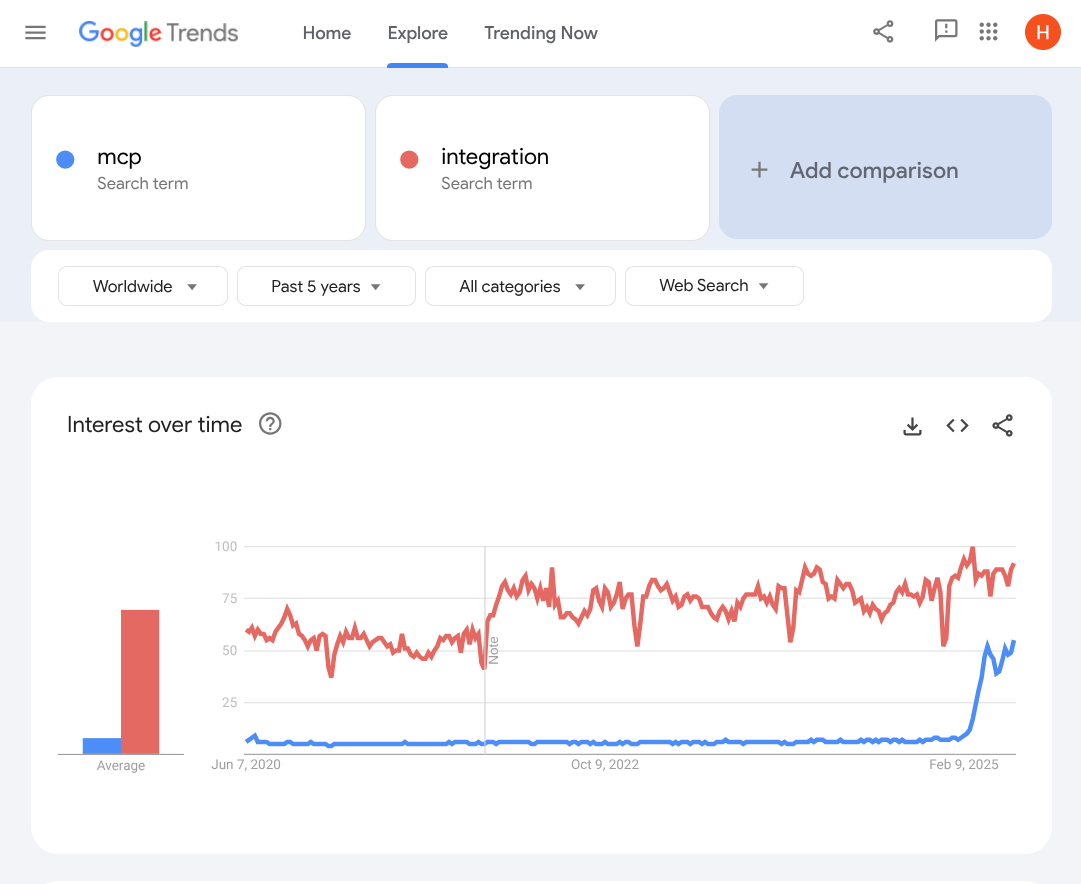This screenshot has height=884, width=1081.
Task: Open the Trending Now tab
Action: 540,33
